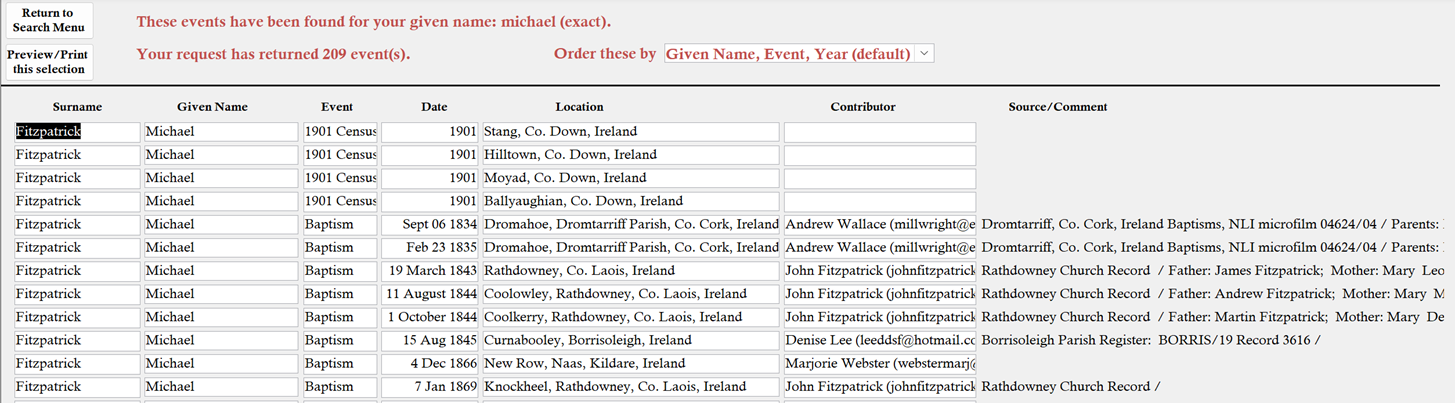The height and width of the screenshot is (403, 1455).
Task: Click the Marjorie Webster contributor field
Action: (x=879, y=363)
